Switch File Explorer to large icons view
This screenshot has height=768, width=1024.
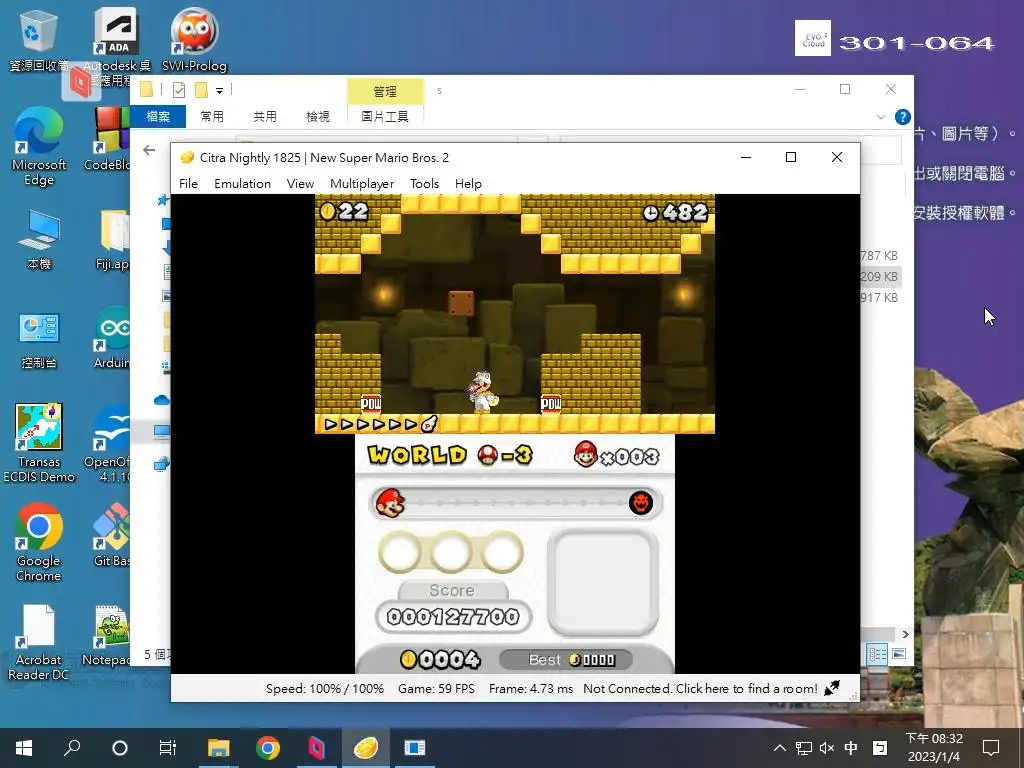tap(899, 654)
